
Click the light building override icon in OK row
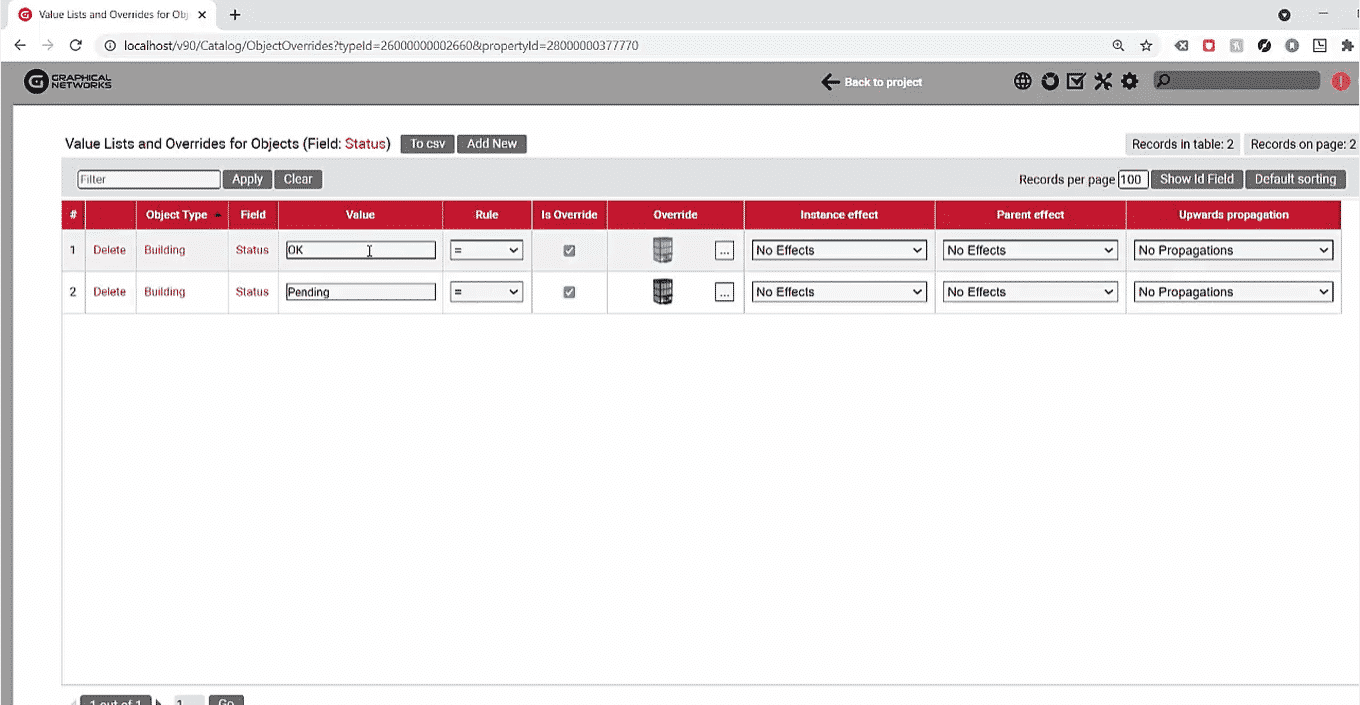tap(662, 250)
